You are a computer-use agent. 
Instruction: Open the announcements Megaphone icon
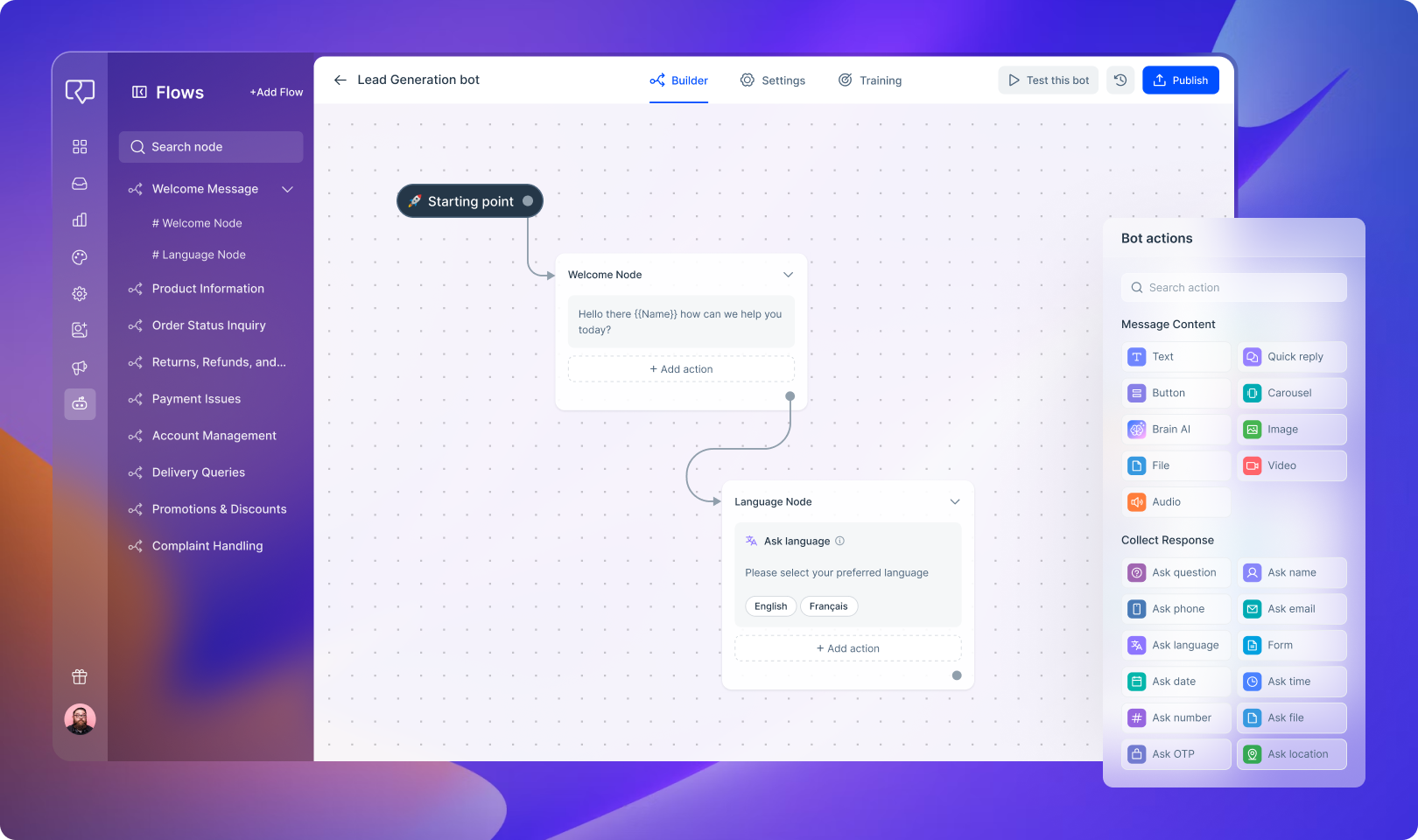(x=80, y=367)
